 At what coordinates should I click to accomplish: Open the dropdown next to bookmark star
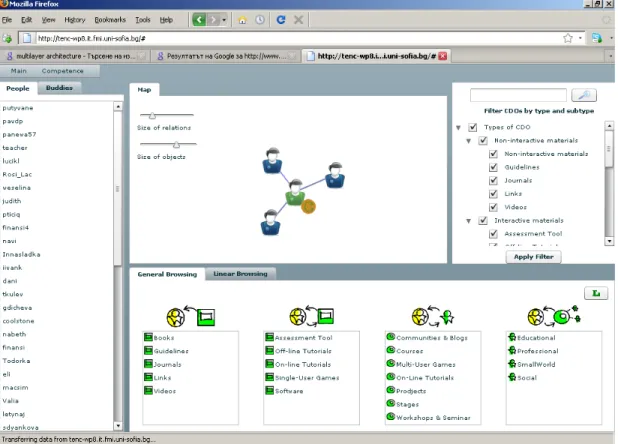pos(580,38)
